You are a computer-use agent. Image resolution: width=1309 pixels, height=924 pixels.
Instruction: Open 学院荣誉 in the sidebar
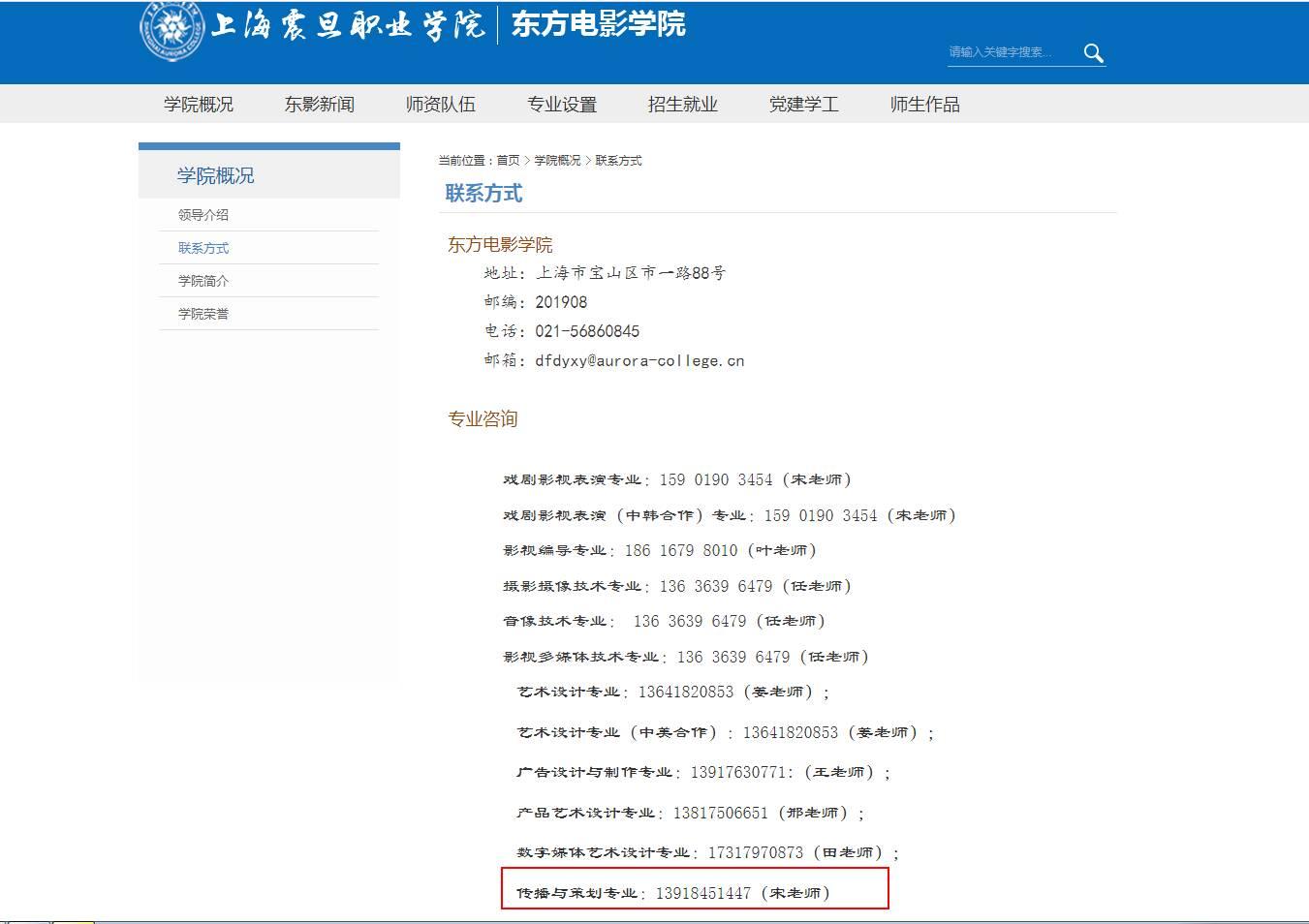(x=203, y=314)
